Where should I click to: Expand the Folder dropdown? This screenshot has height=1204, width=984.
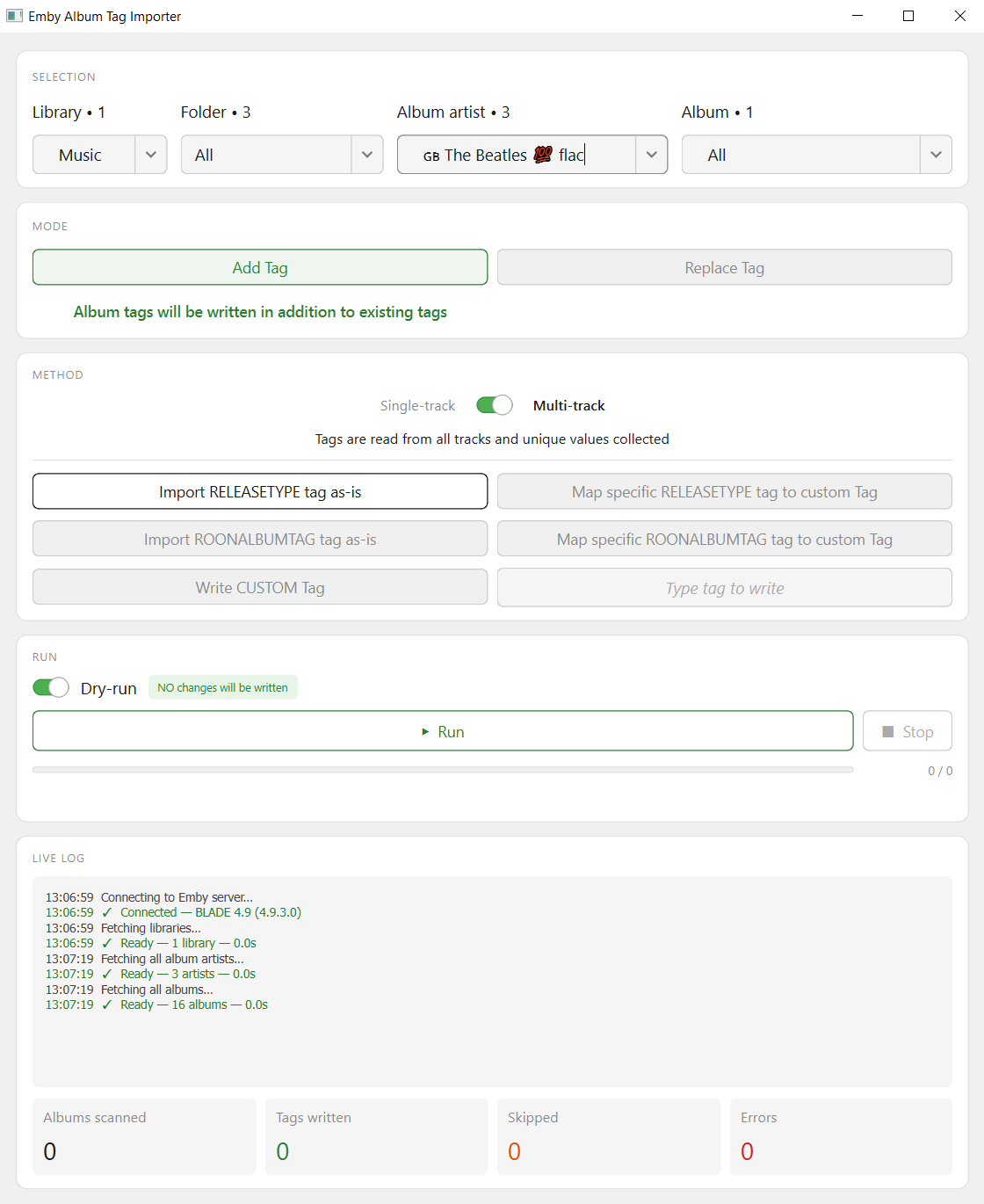(367, 155)
